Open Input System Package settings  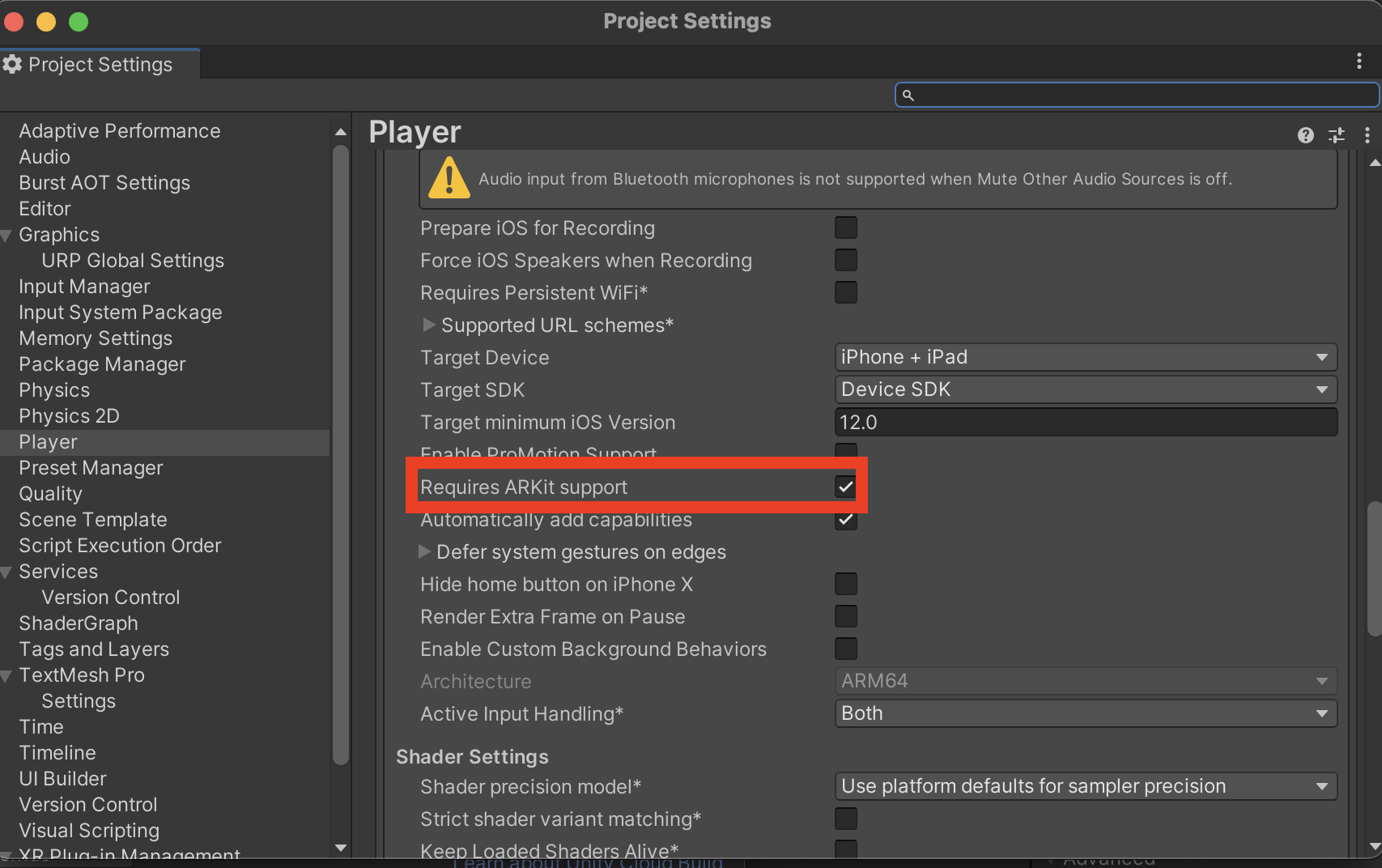121,312
